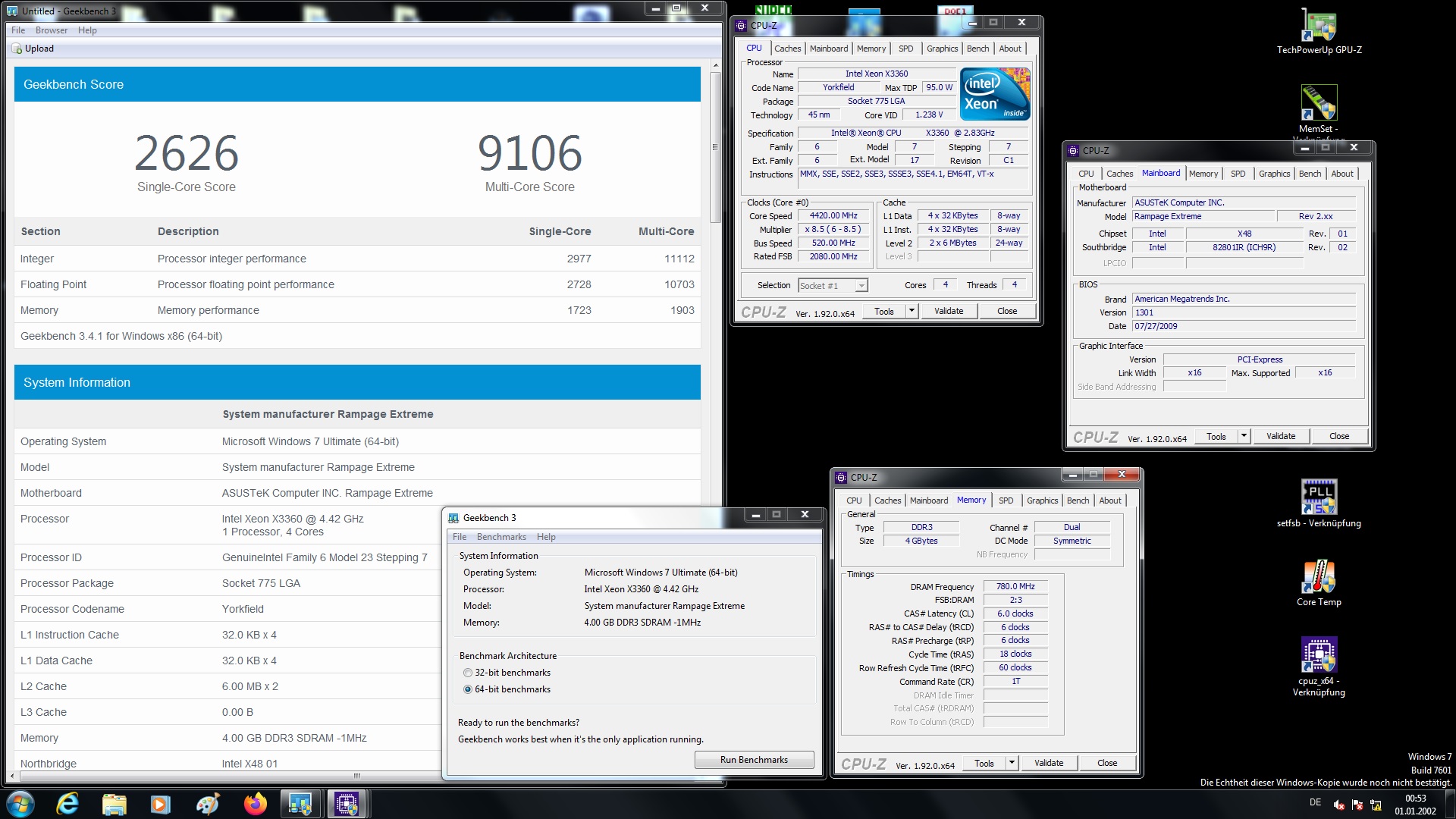
Task: Open the MemSet desktop shortcut
Action: [1319, 110]
